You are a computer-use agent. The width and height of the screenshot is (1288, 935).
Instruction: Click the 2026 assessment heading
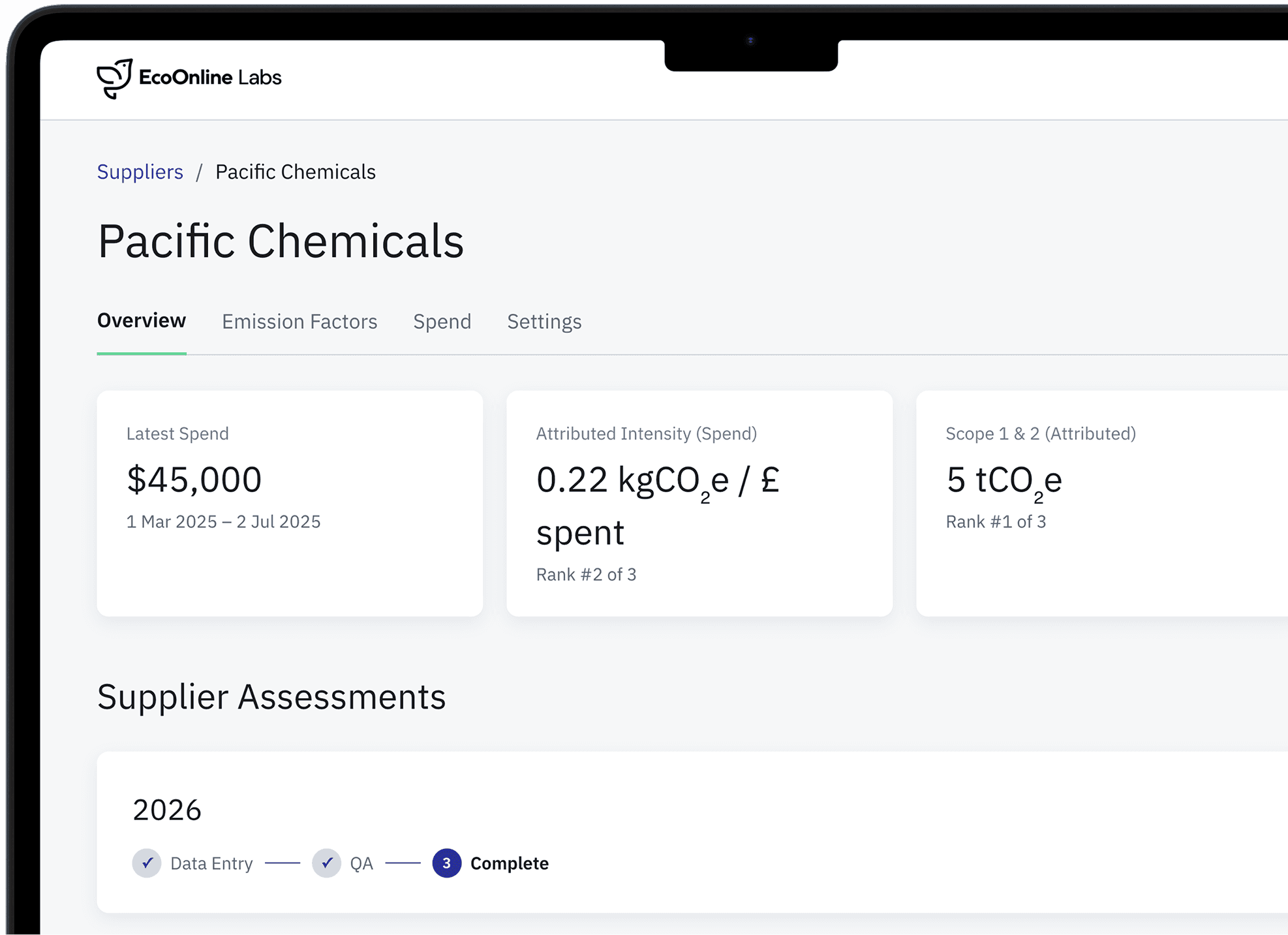167,810
